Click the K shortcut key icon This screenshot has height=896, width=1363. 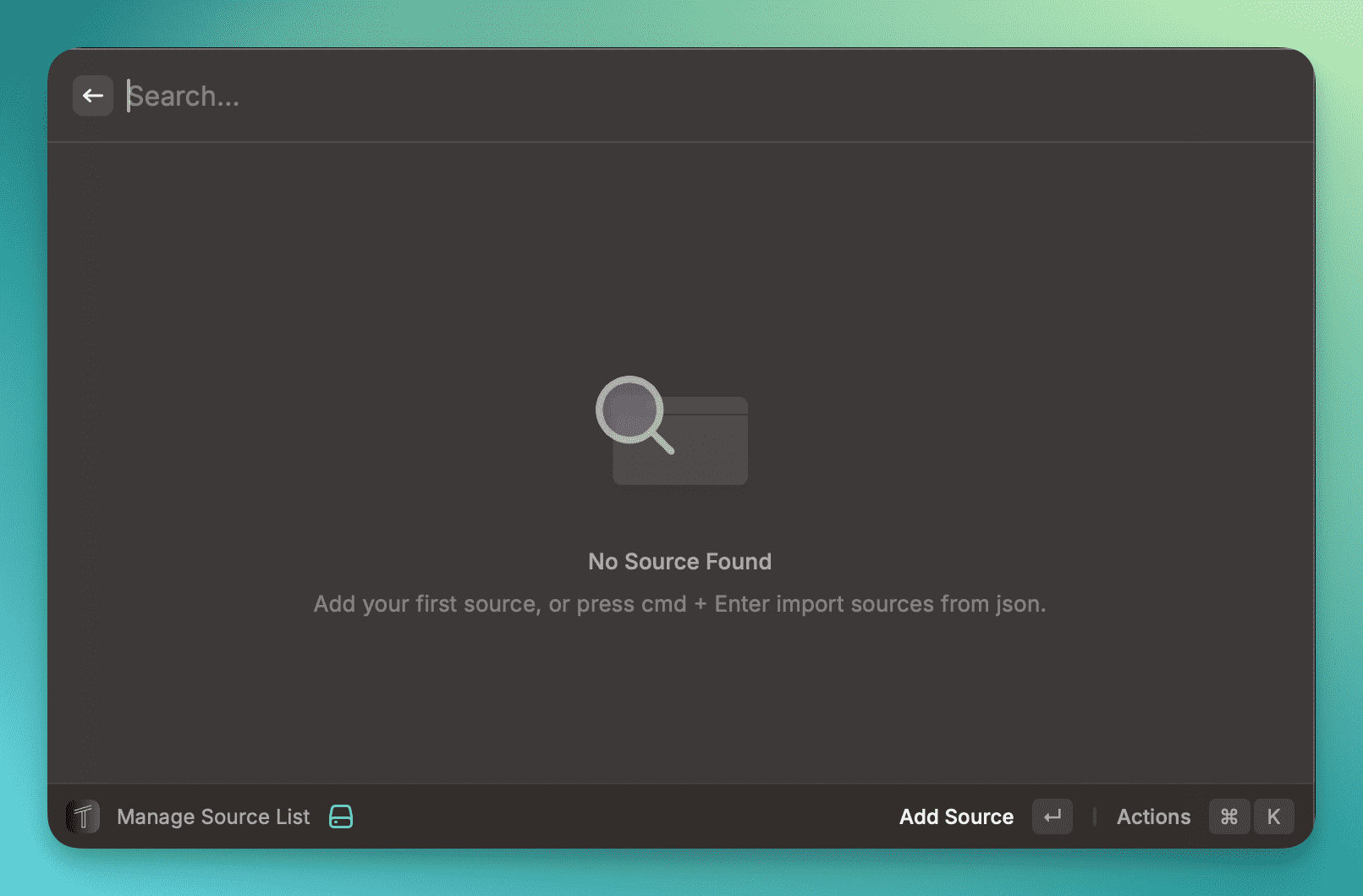[x=1273, y=816]
